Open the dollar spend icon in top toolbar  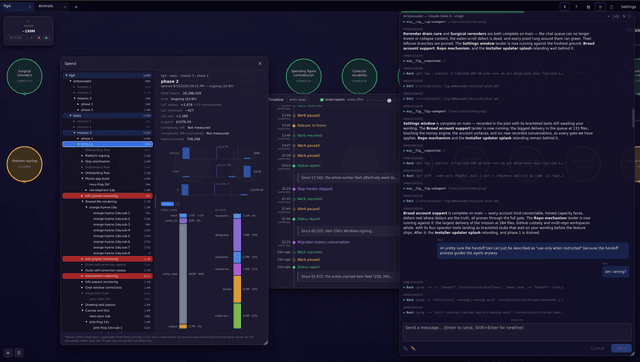click(x=564, y=7)
